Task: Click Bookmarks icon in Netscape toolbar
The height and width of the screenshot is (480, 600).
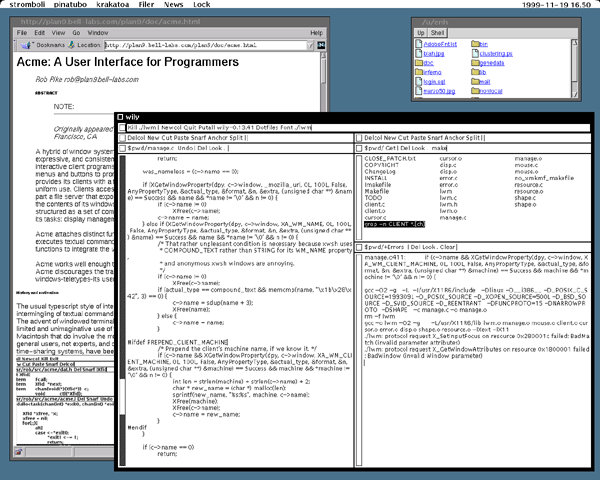Action: [26, 45]
